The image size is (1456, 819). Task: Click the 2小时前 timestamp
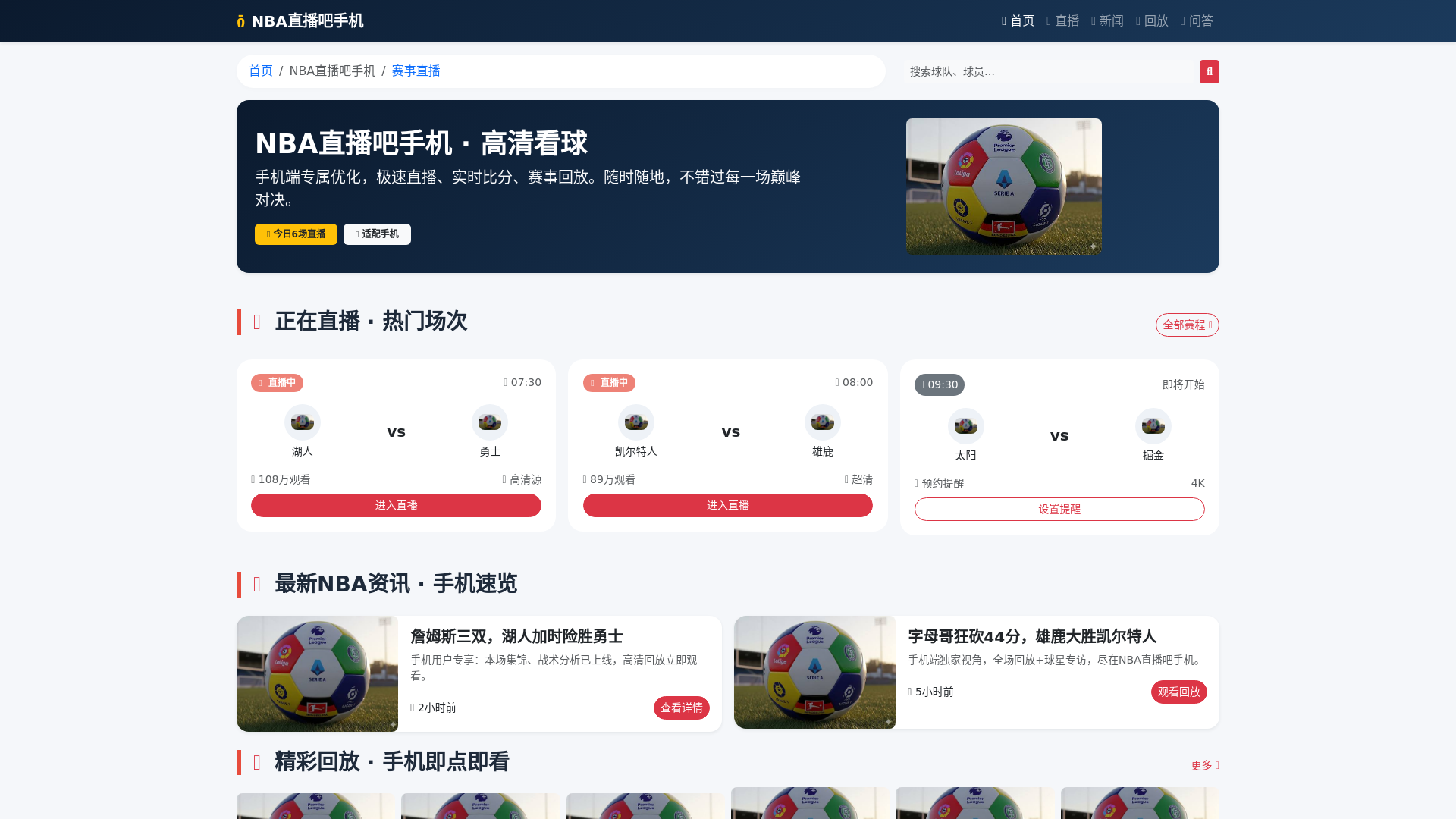[x=434, y=708]
